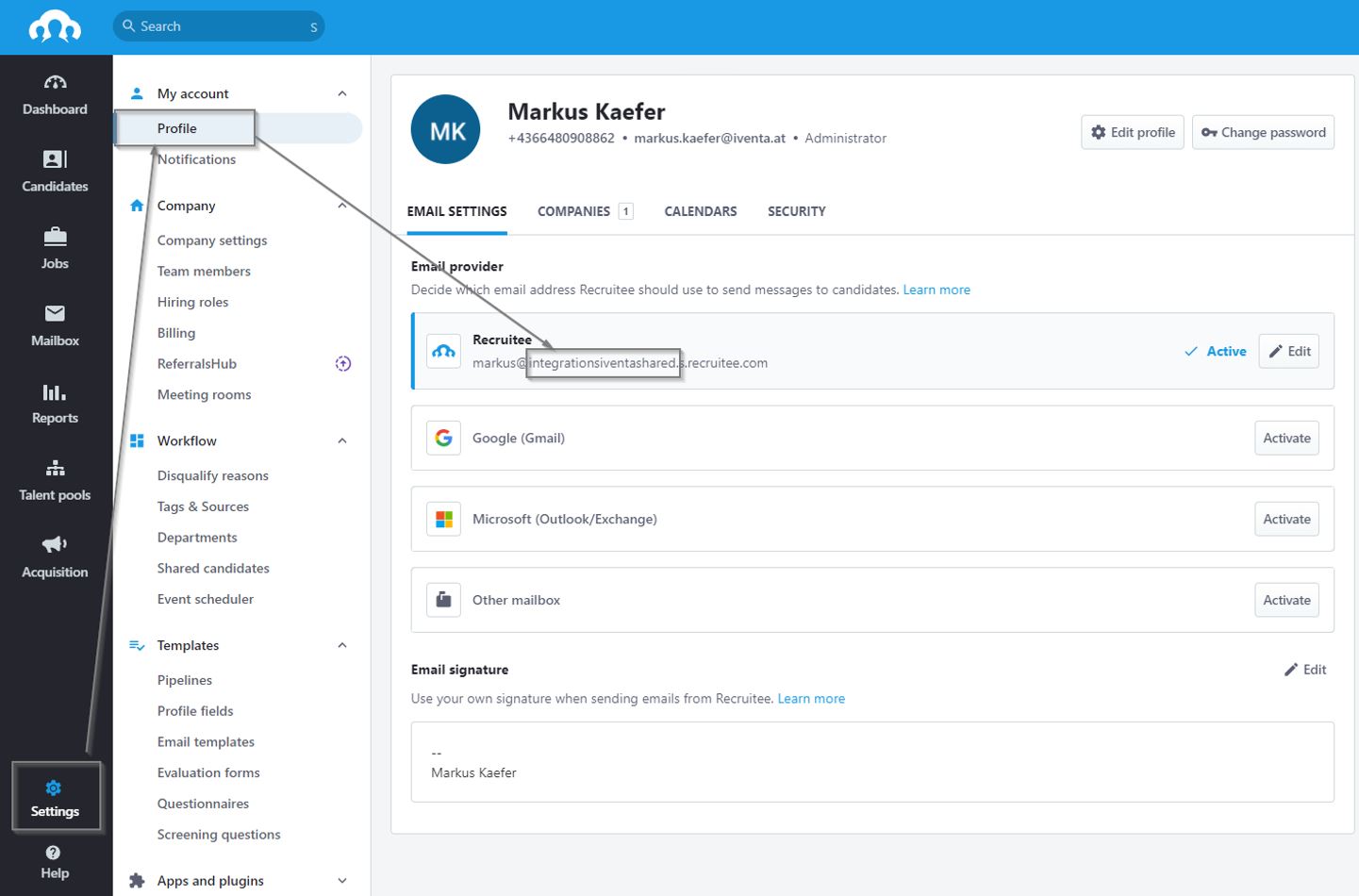The width and height of the screenshot is (1359, 896).
Task: Collapse the My account section chevron
Action: coord(342,93)
